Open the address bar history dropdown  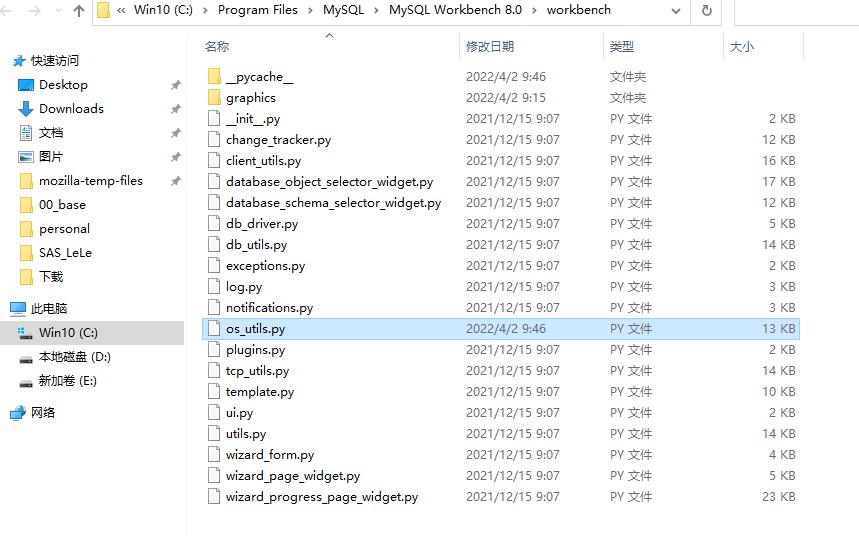[675, 11]
